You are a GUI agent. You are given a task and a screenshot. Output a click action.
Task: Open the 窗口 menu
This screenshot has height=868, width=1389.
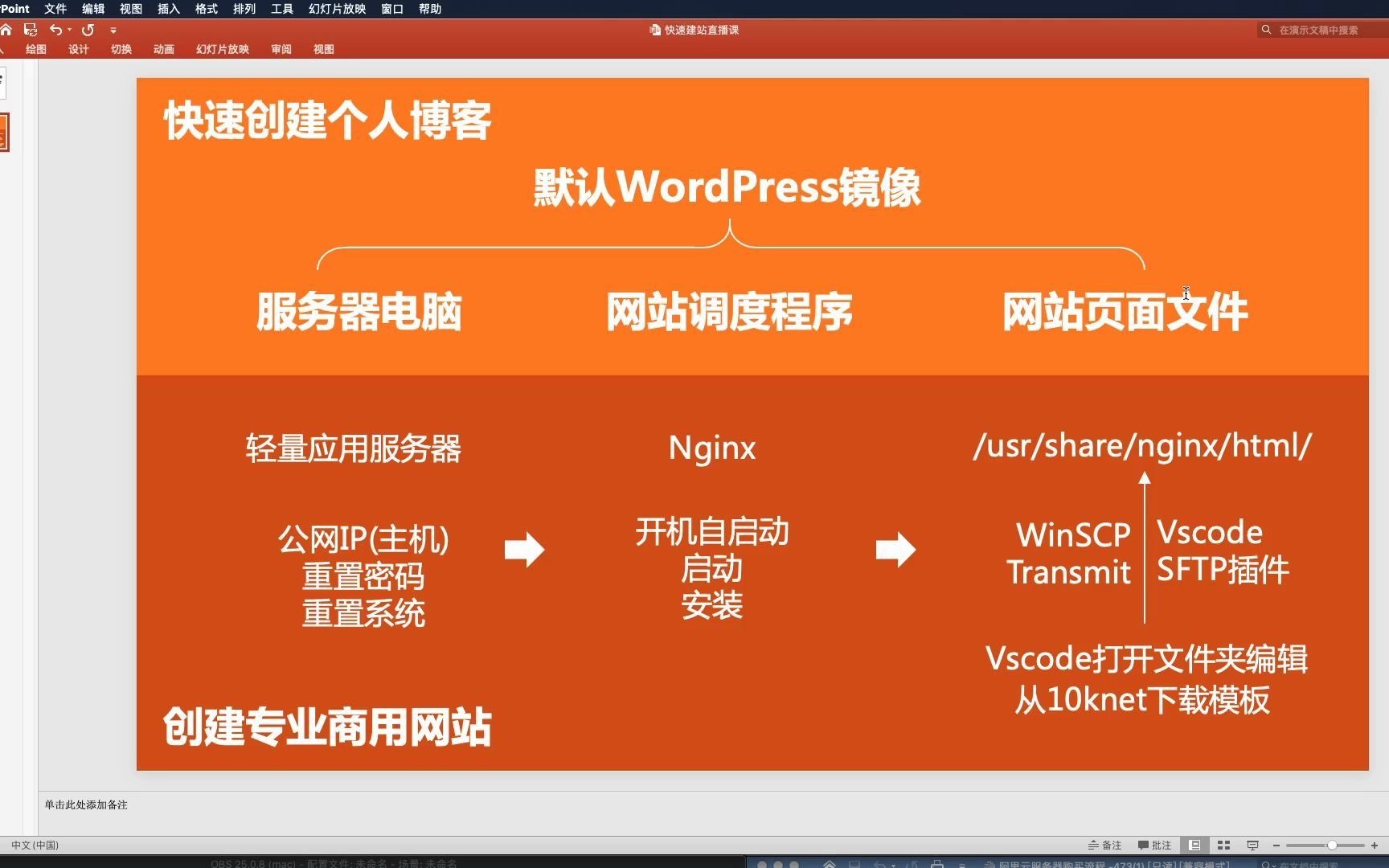tap(392, 9)
